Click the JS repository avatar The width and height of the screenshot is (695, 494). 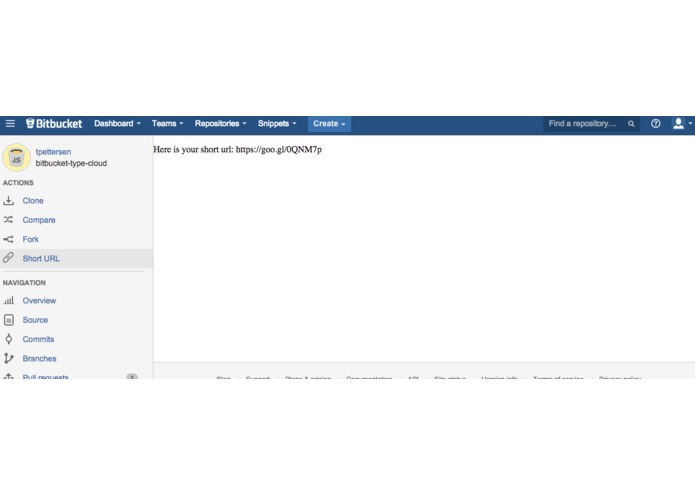click(16, 157)
